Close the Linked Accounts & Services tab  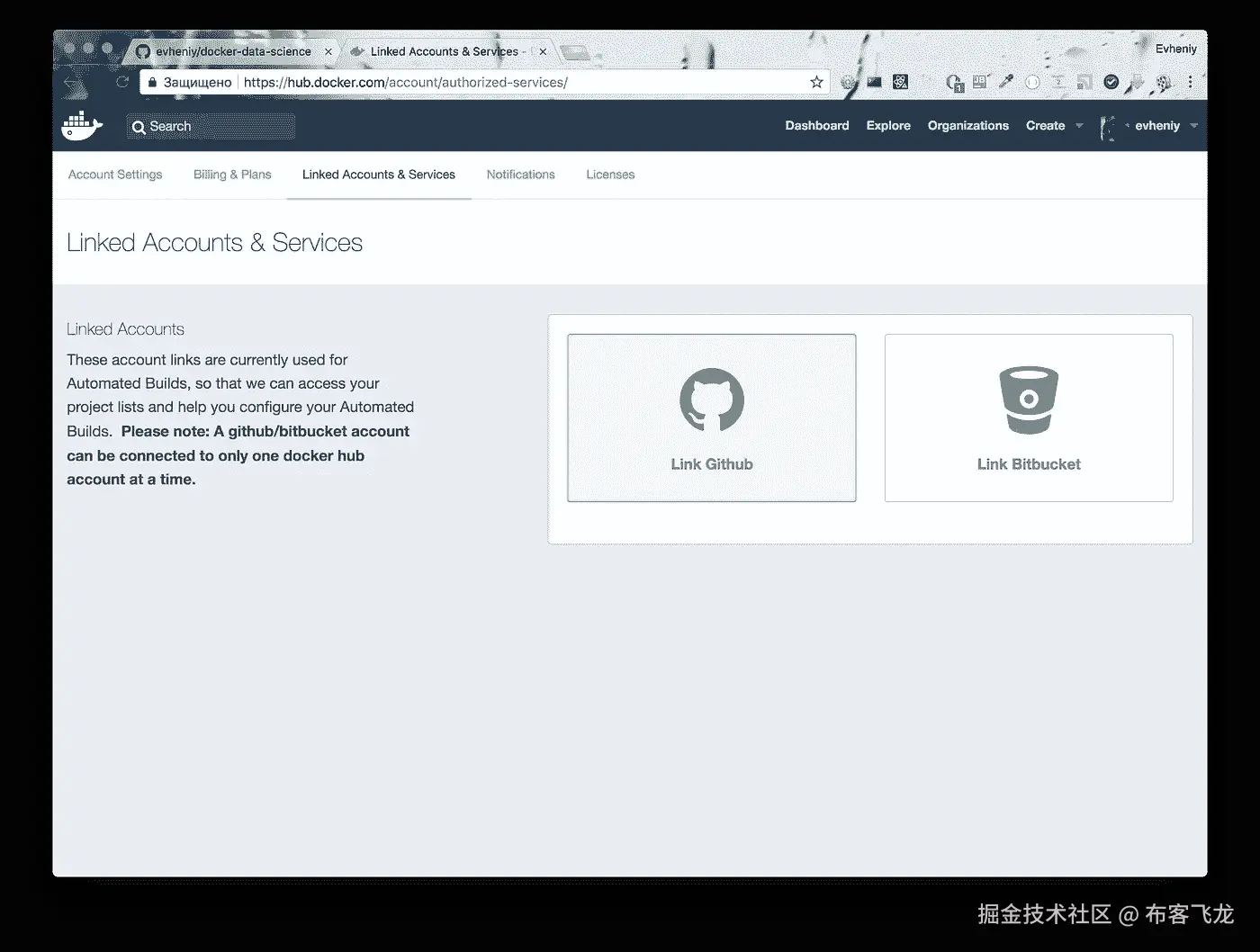click(543, 51)
